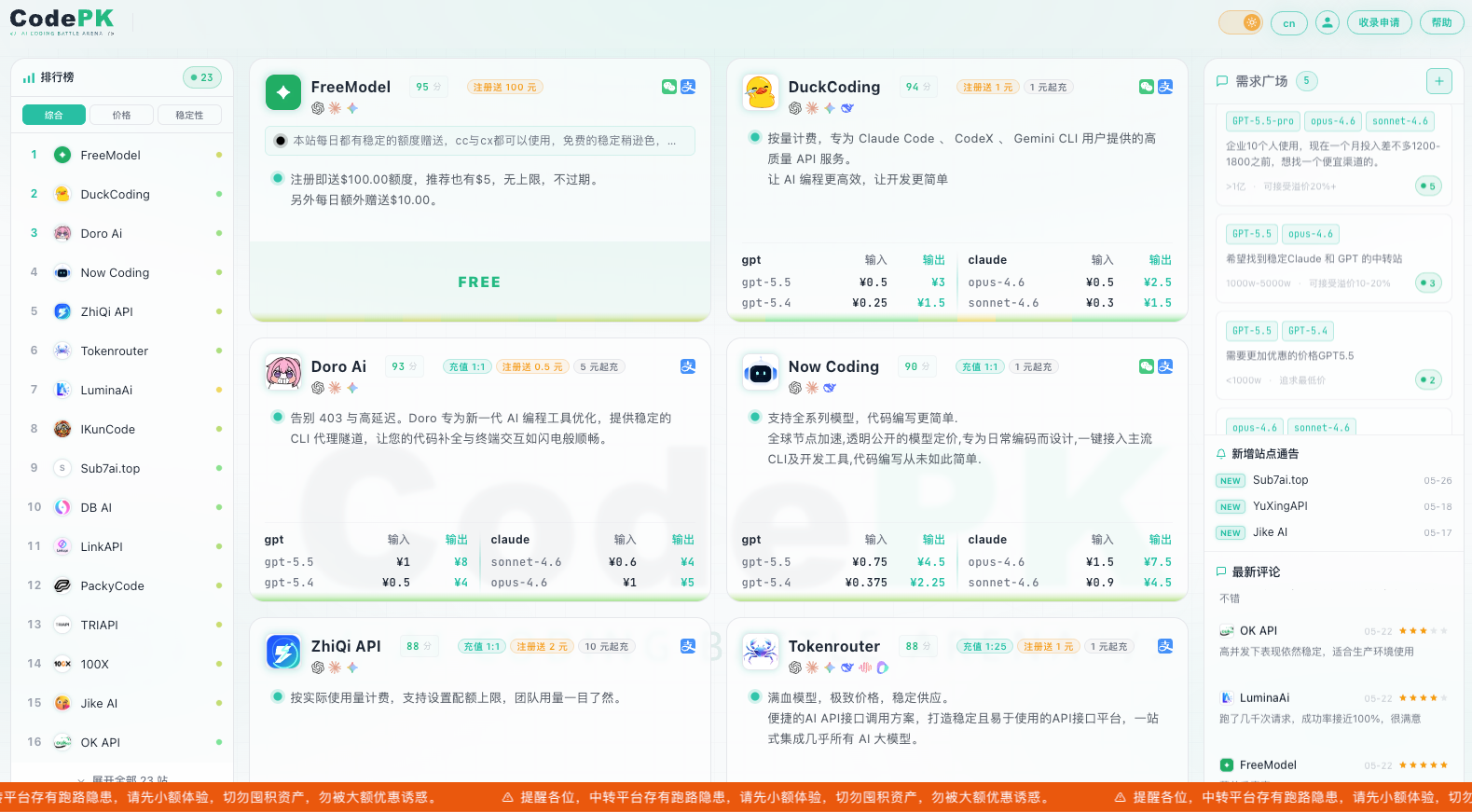Click the 最新评论 comment icon

click(x=1221, y=571)
